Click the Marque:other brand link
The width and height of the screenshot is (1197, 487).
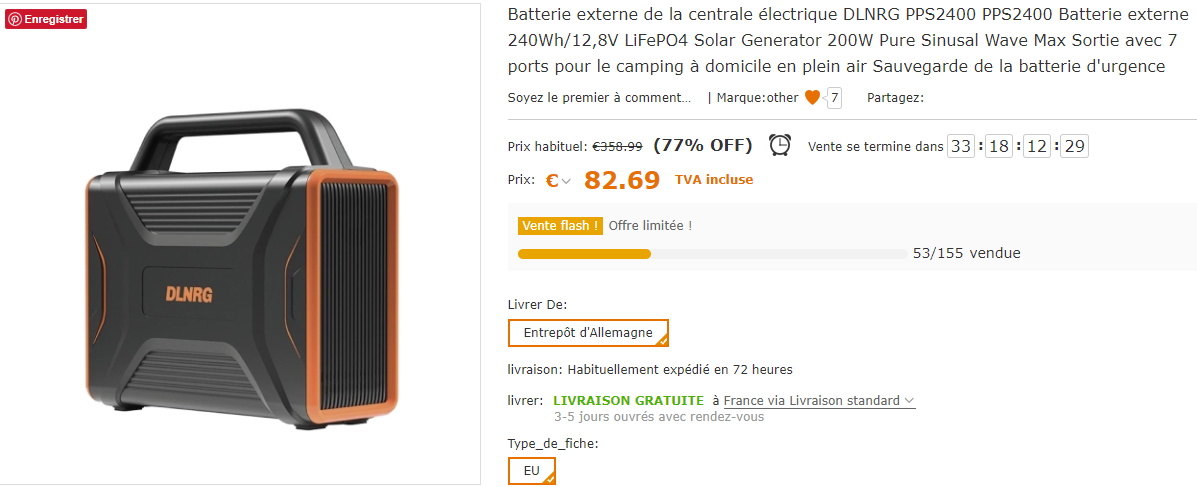tap(757, 98)
